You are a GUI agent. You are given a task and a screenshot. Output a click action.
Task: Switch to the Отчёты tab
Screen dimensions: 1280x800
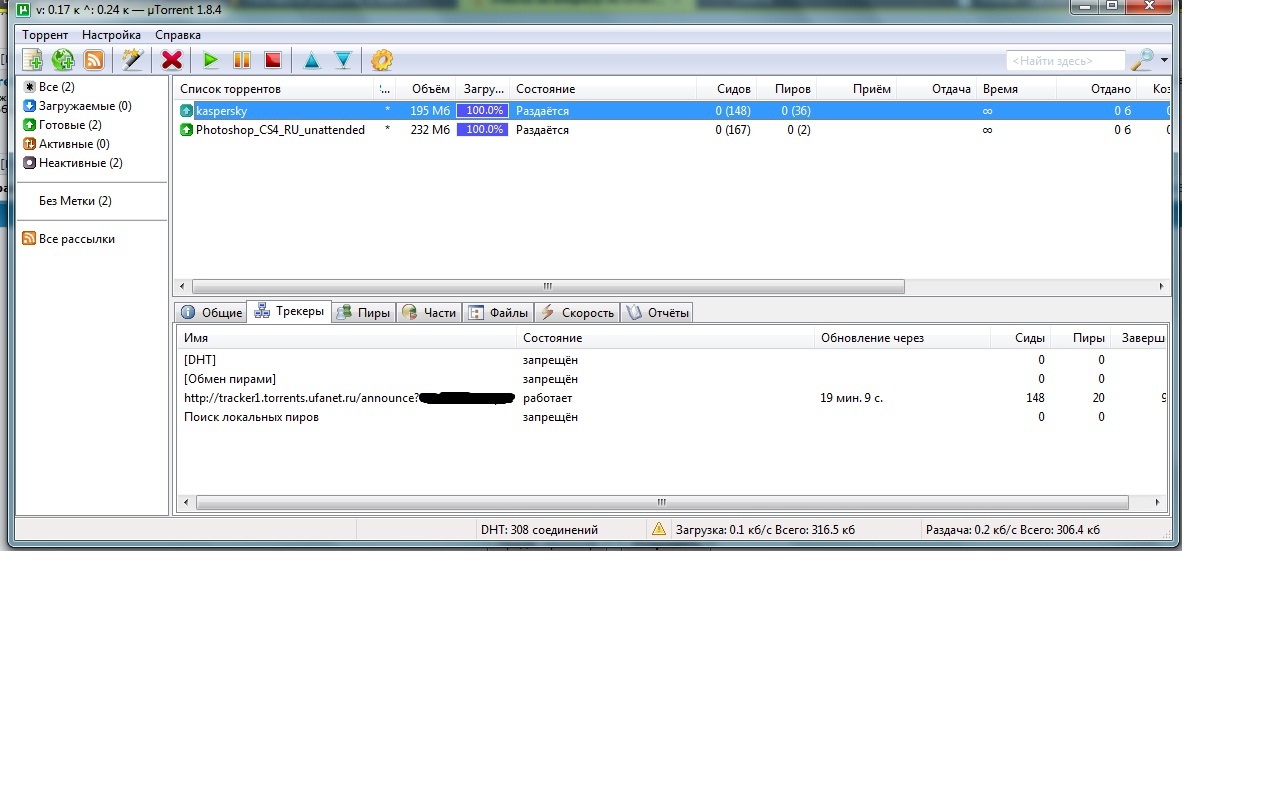pos(657,312)
